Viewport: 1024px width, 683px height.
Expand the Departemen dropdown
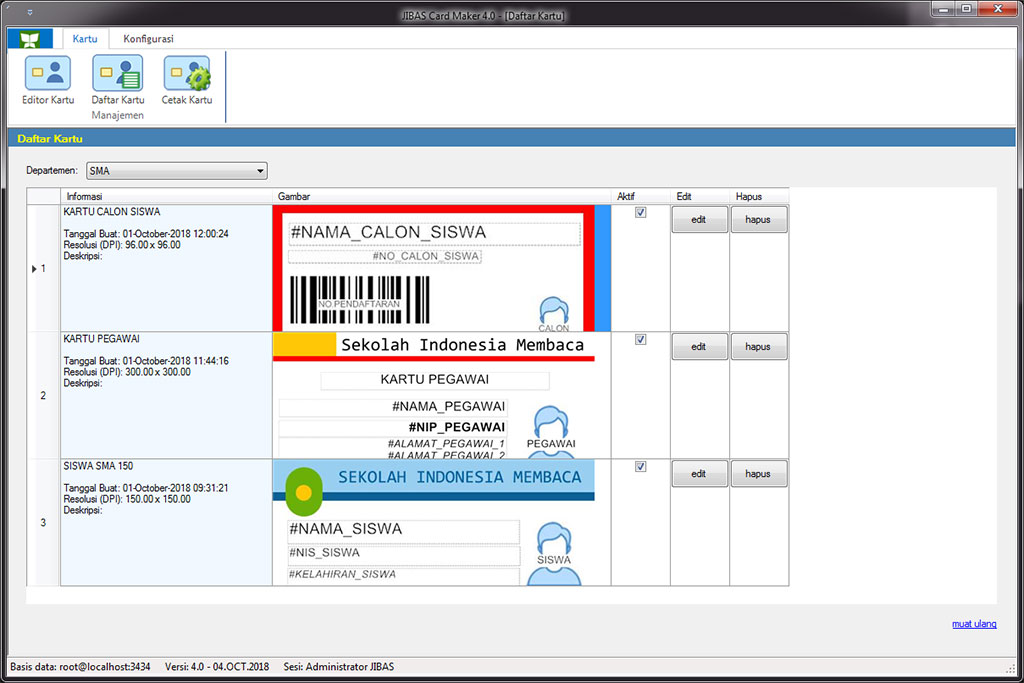point(260,171)
